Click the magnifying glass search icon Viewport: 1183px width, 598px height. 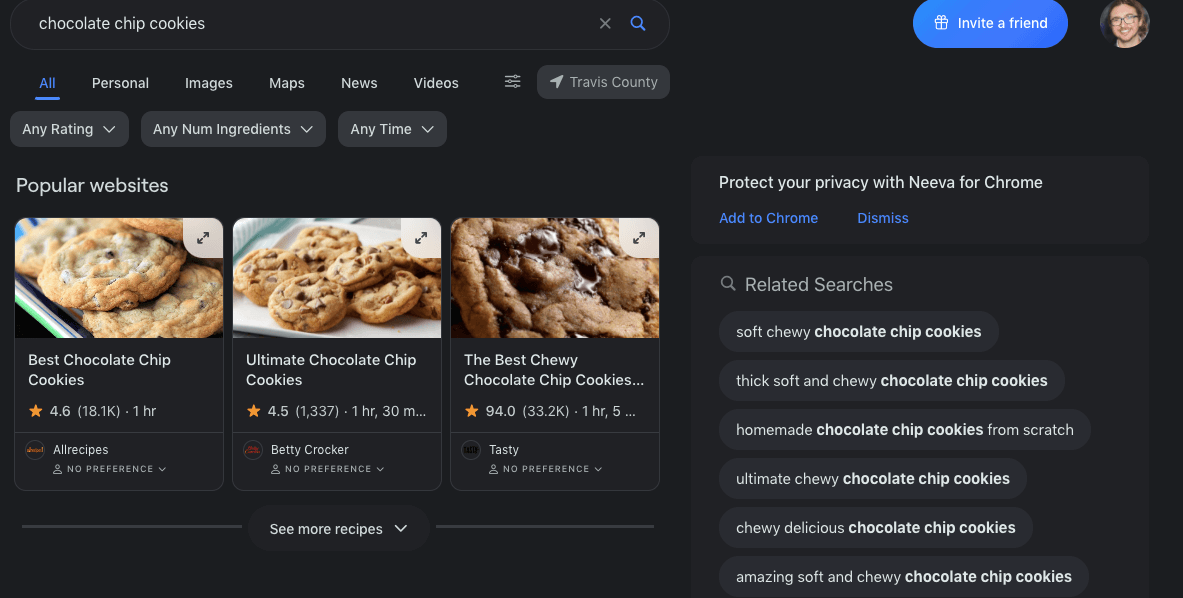[x=638, y=23]
